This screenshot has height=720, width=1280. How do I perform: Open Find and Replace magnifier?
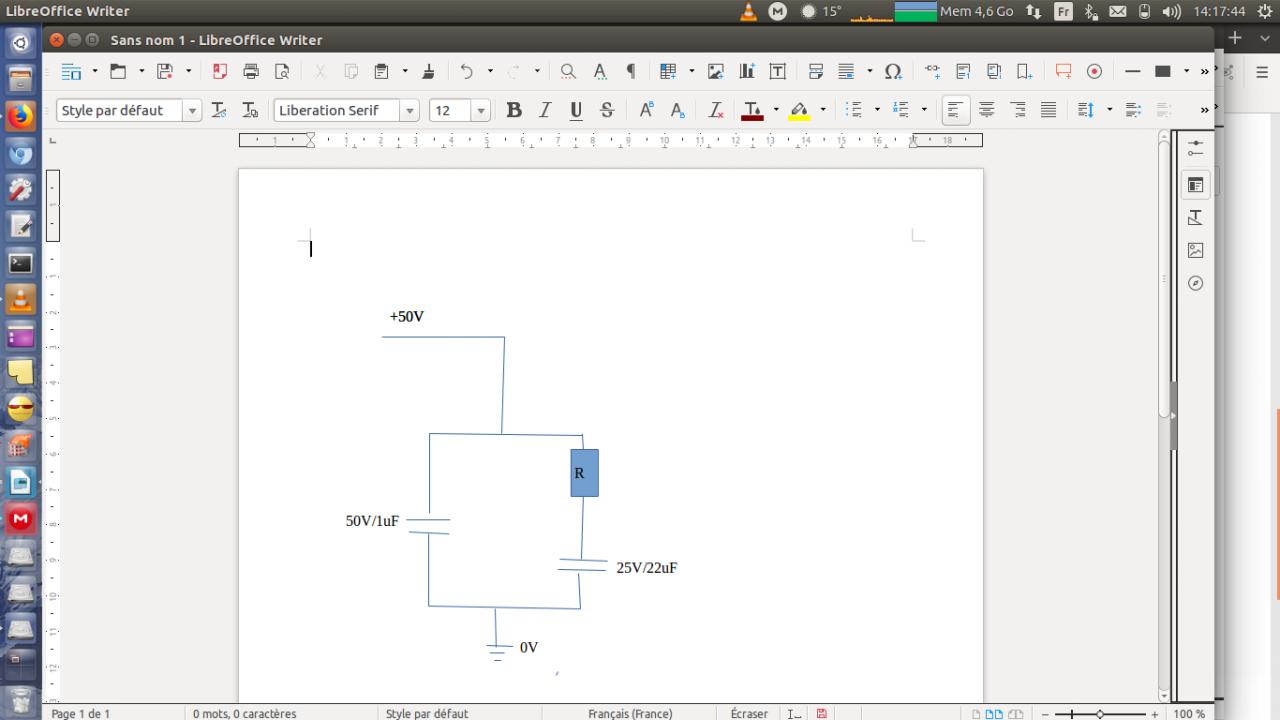pos(568,71)
